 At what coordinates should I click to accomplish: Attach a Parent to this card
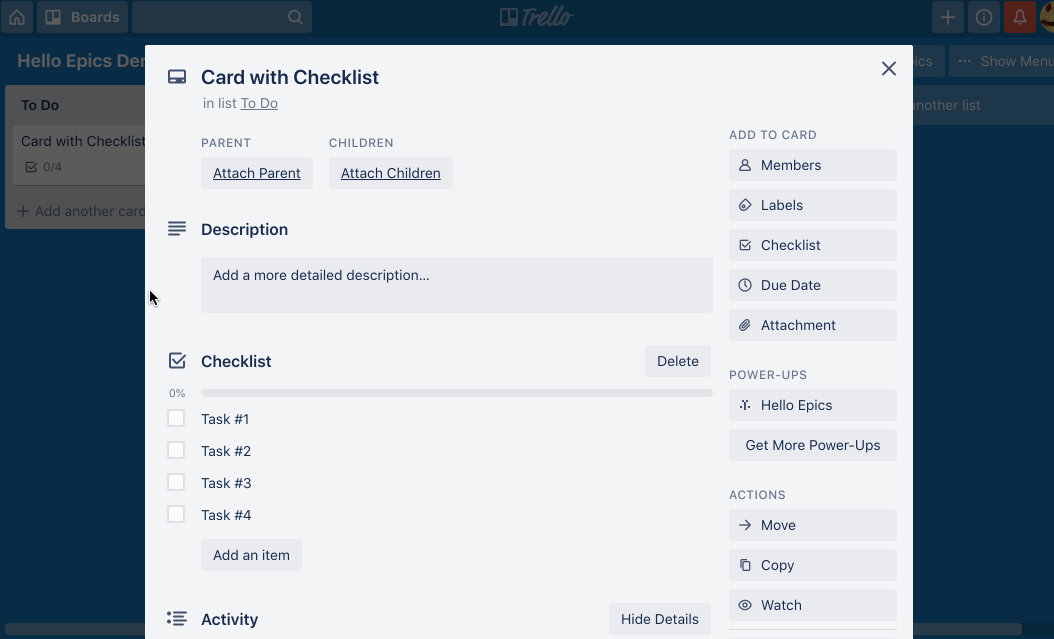coord(256,172)
